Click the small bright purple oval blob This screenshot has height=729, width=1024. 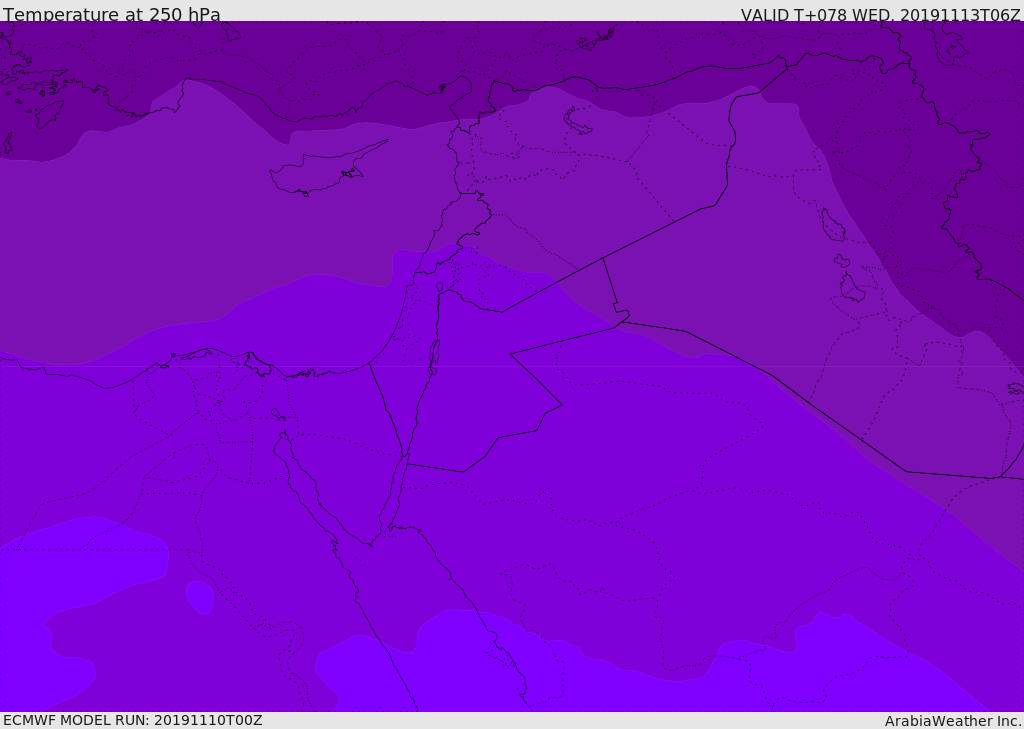pyautogui.click(x=200, y=597)
